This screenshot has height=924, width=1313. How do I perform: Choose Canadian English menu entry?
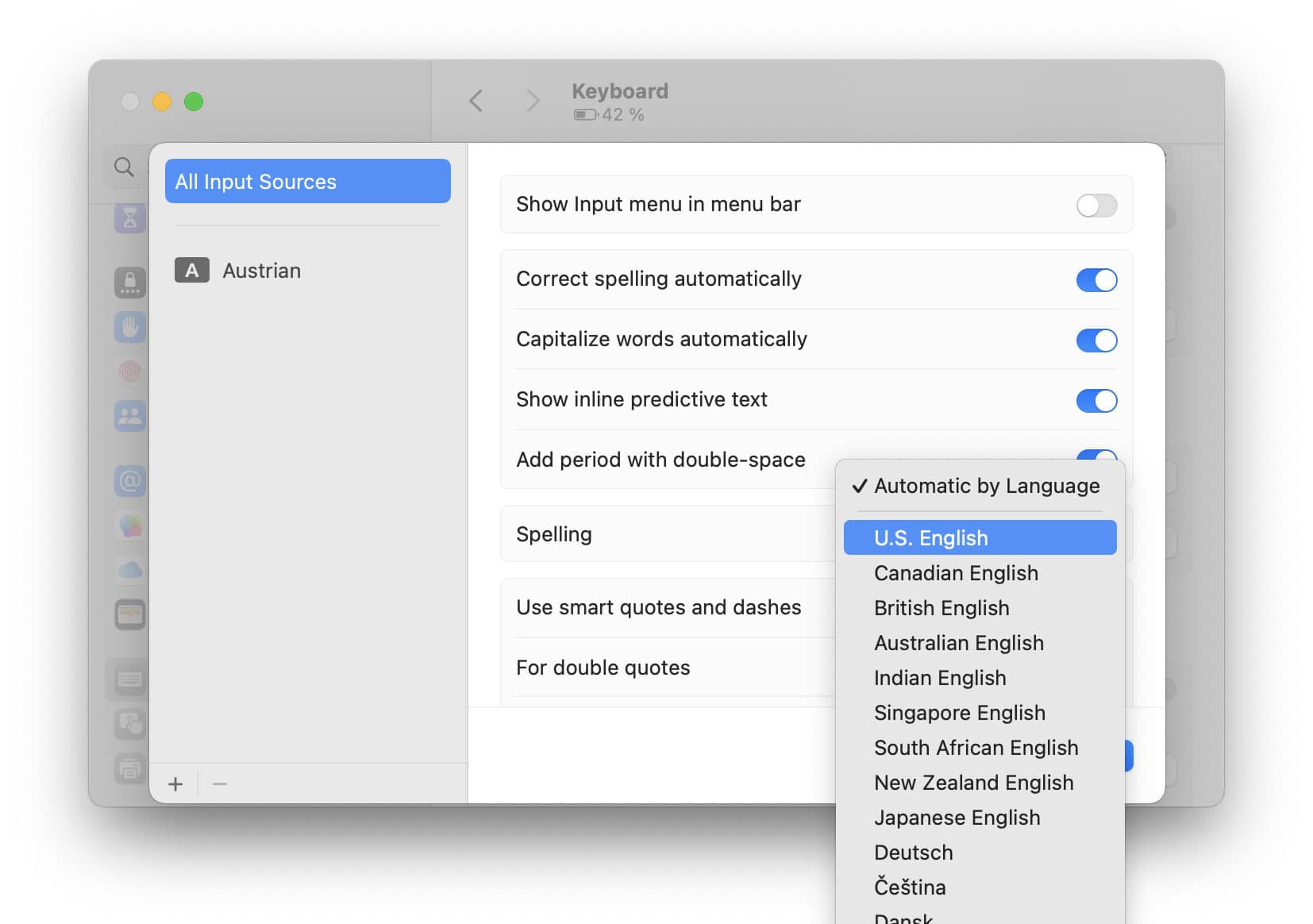pyautogui.click(x=956, y=573)
